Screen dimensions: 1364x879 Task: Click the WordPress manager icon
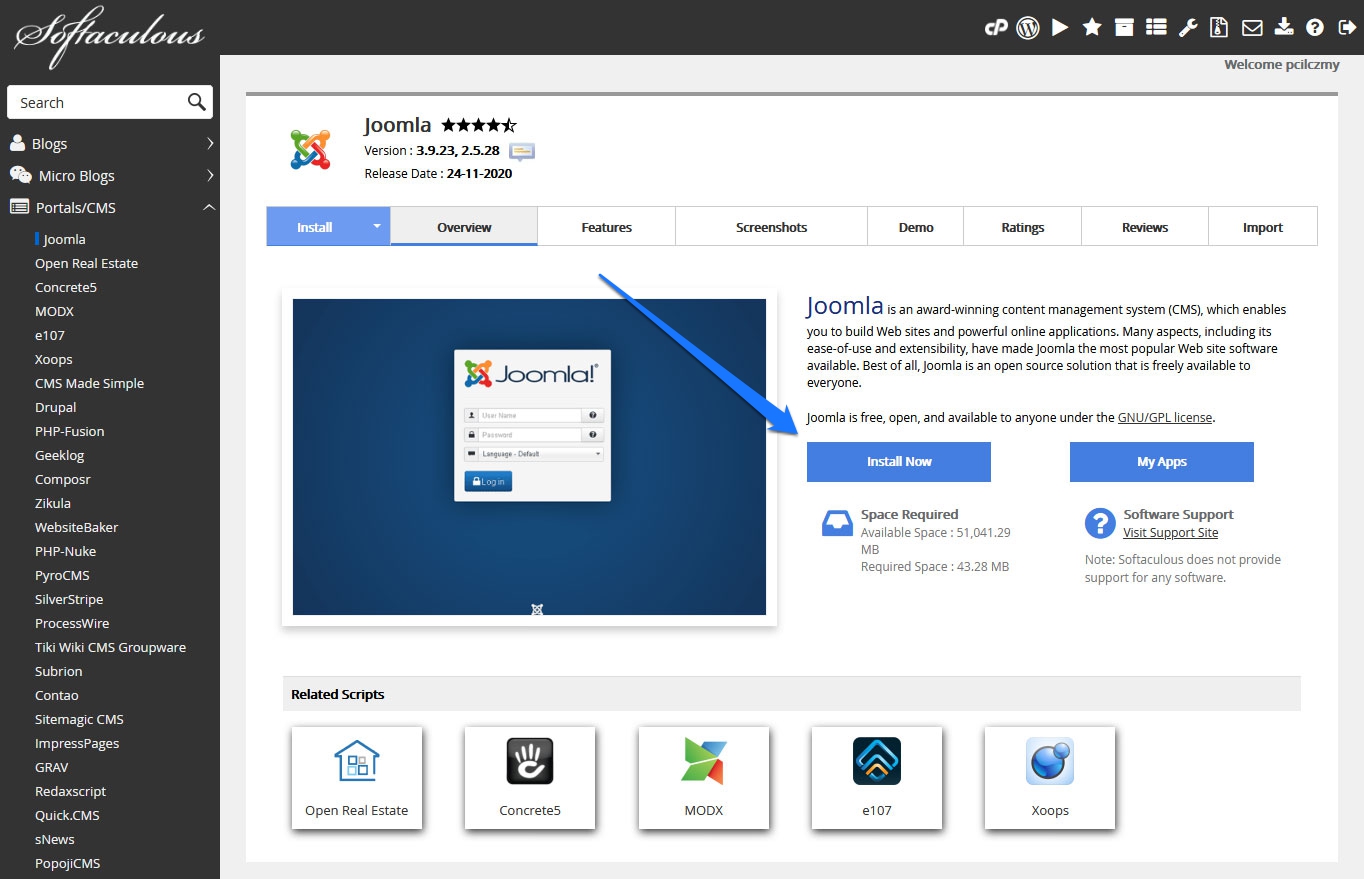pyautogui.click(x=1028, y=28)
